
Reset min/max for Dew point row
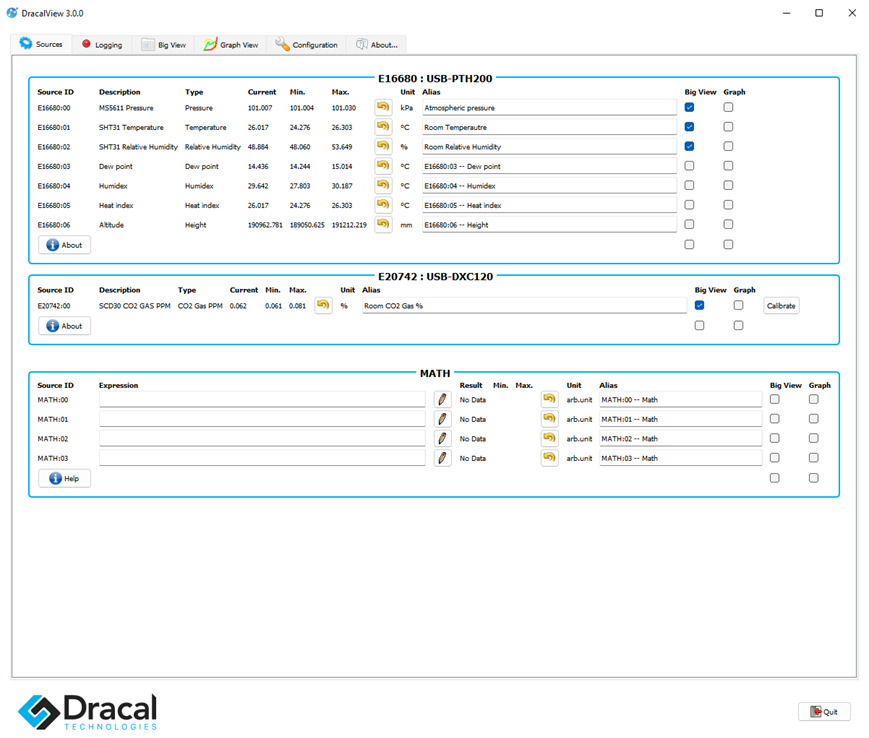tap(383, 165)
